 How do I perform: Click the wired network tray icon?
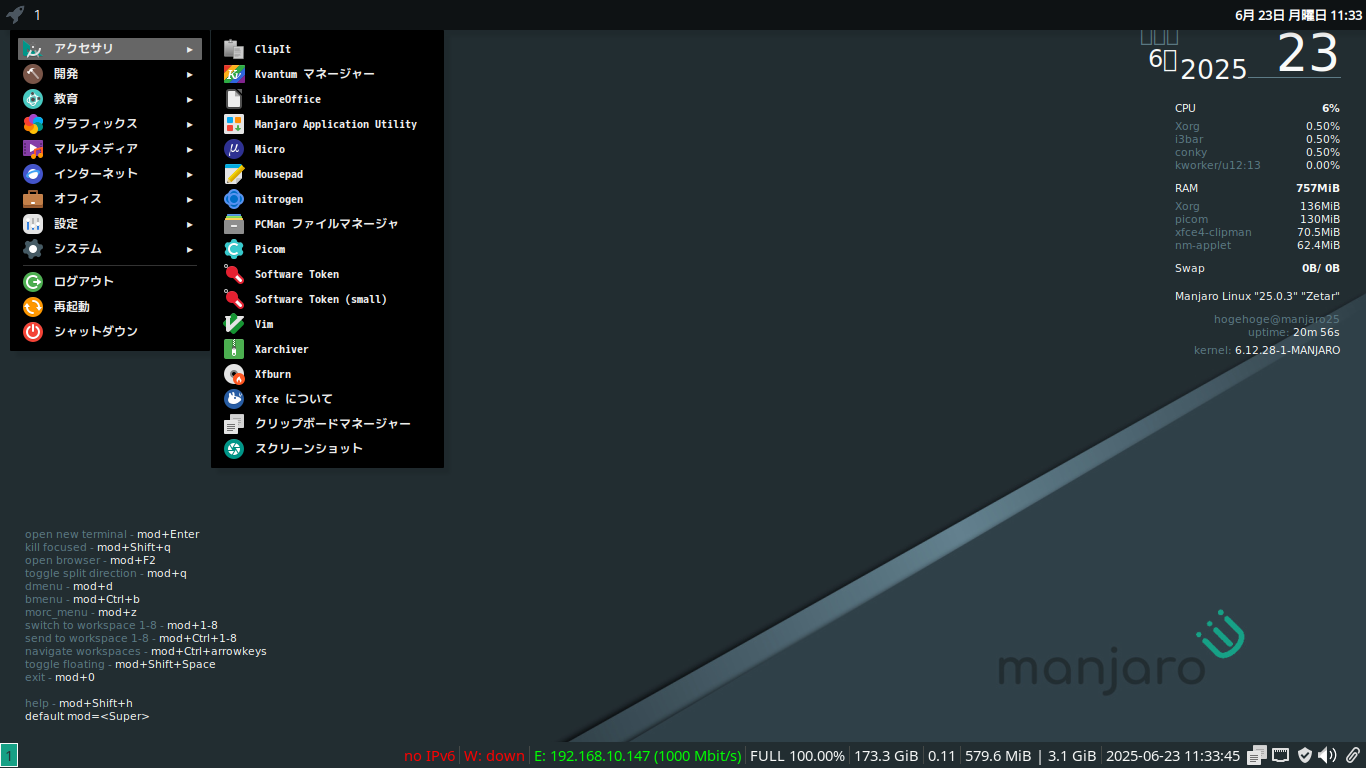click(x=1281, y=755)
